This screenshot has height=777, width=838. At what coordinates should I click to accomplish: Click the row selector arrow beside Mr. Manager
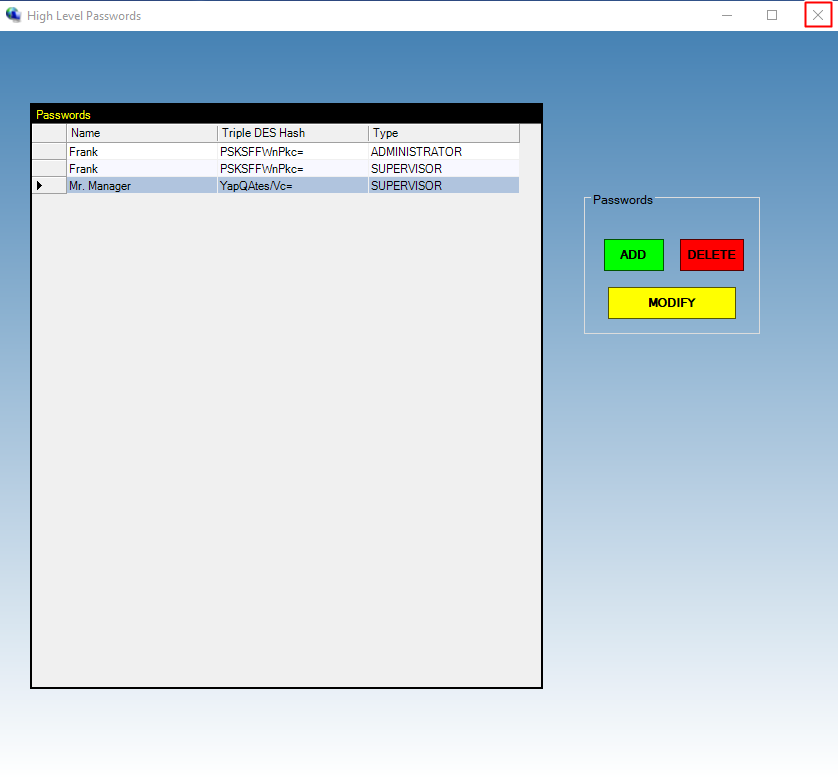[48, 185]
